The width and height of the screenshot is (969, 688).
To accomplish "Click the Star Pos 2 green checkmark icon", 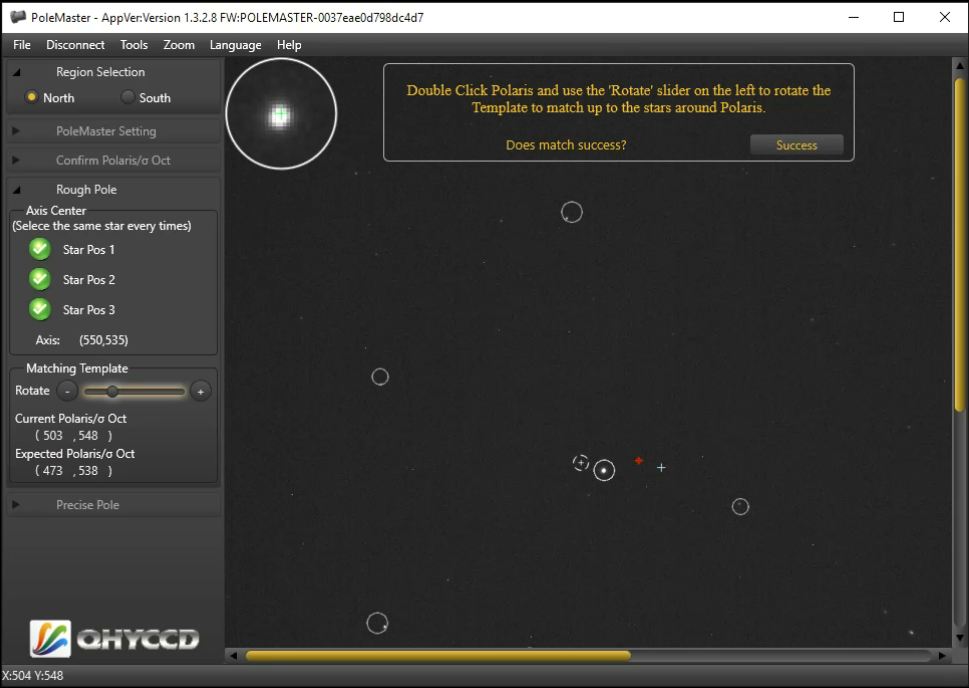I will [40, 279].
